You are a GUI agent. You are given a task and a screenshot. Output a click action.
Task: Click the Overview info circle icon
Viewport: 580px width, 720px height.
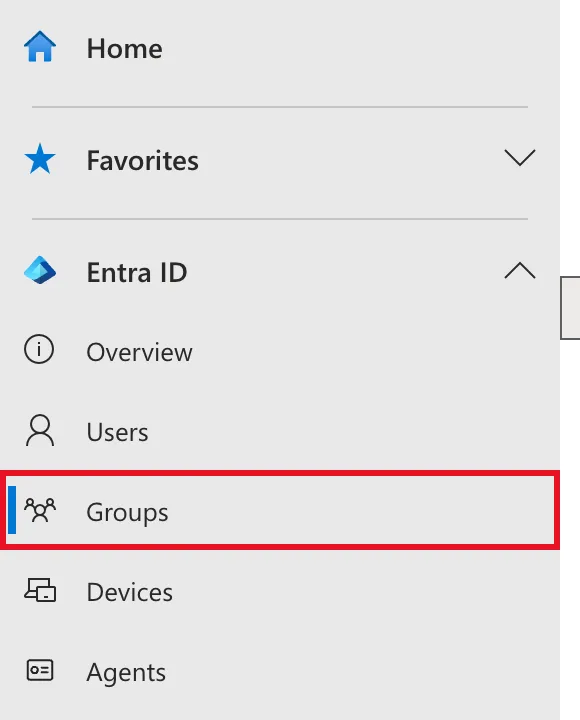[39, 349]
